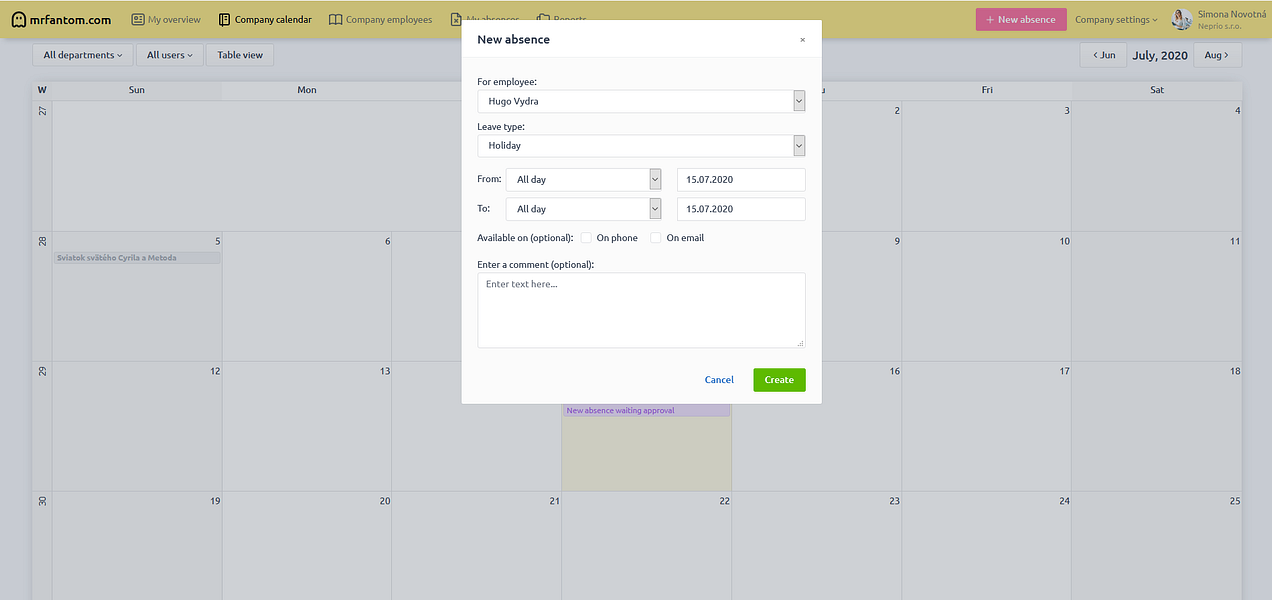This screenshot has width=1272, height=600.
Task: Open Company employees tab
Action: 380,19
